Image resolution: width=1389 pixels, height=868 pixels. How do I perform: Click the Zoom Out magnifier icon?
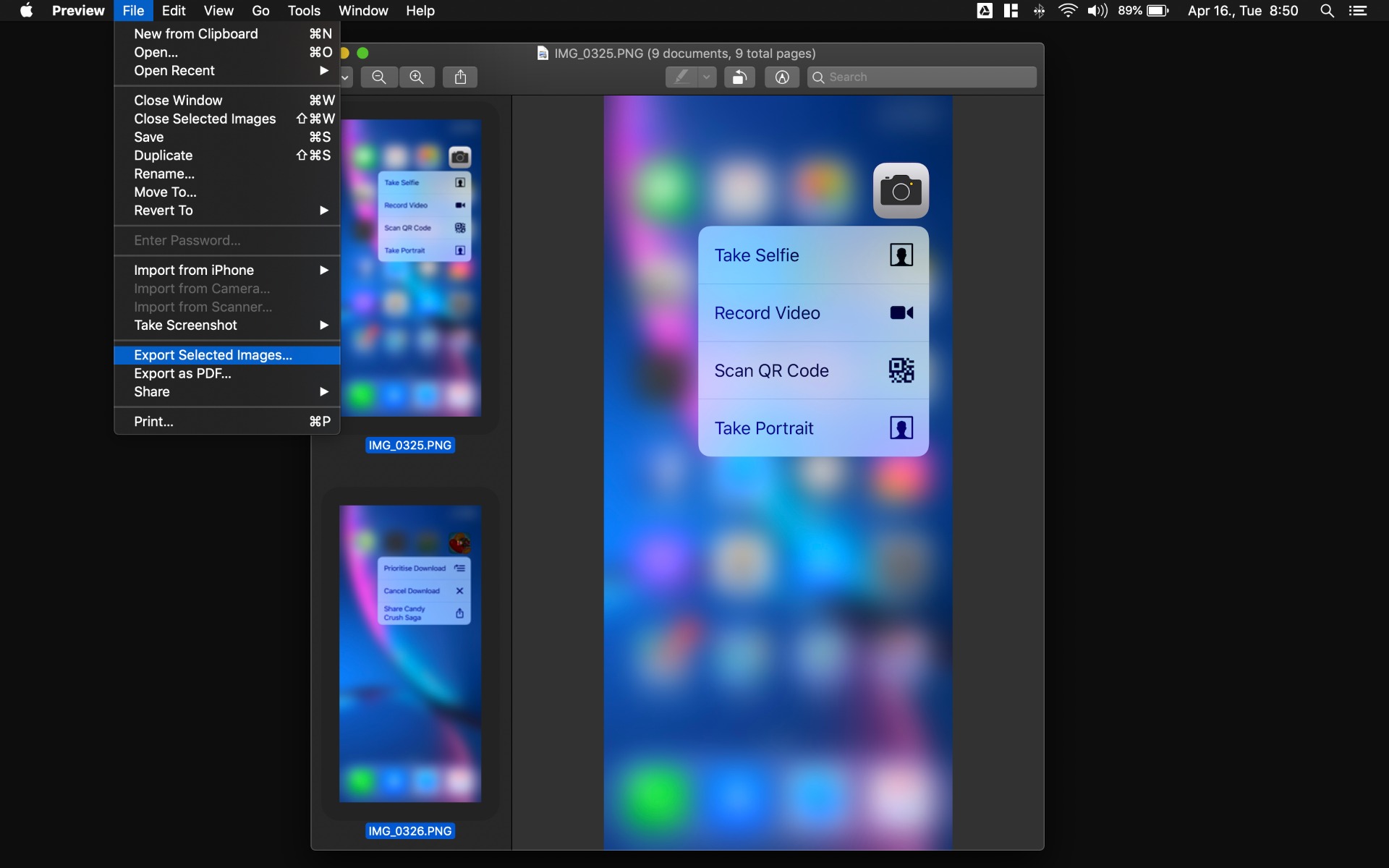(379, 77)
